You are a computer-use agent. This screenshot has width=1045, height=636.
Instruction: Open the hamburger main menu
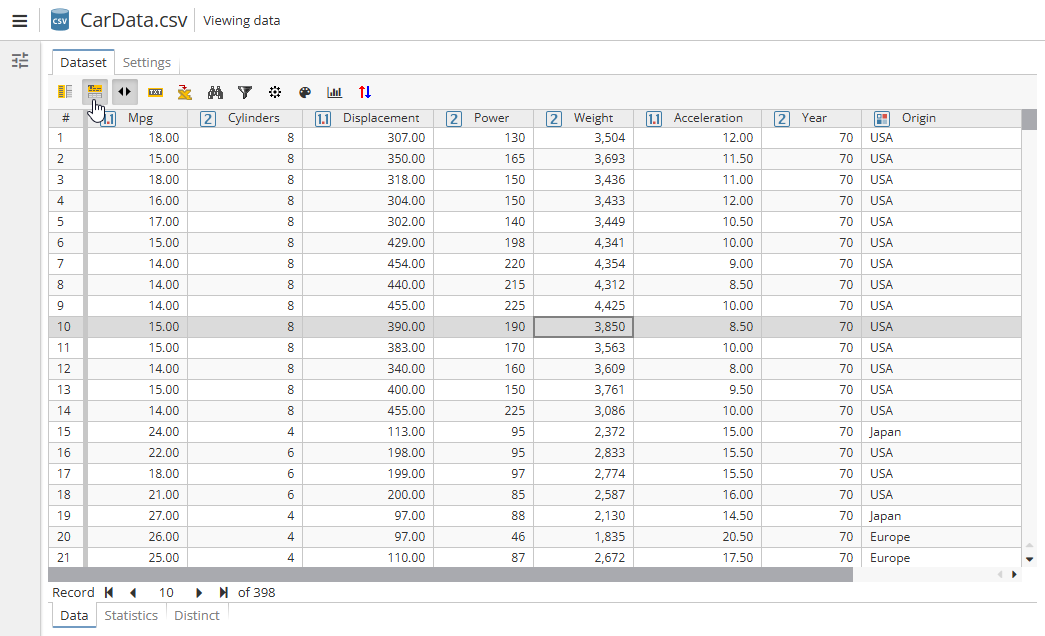click(x=20, y=20)
